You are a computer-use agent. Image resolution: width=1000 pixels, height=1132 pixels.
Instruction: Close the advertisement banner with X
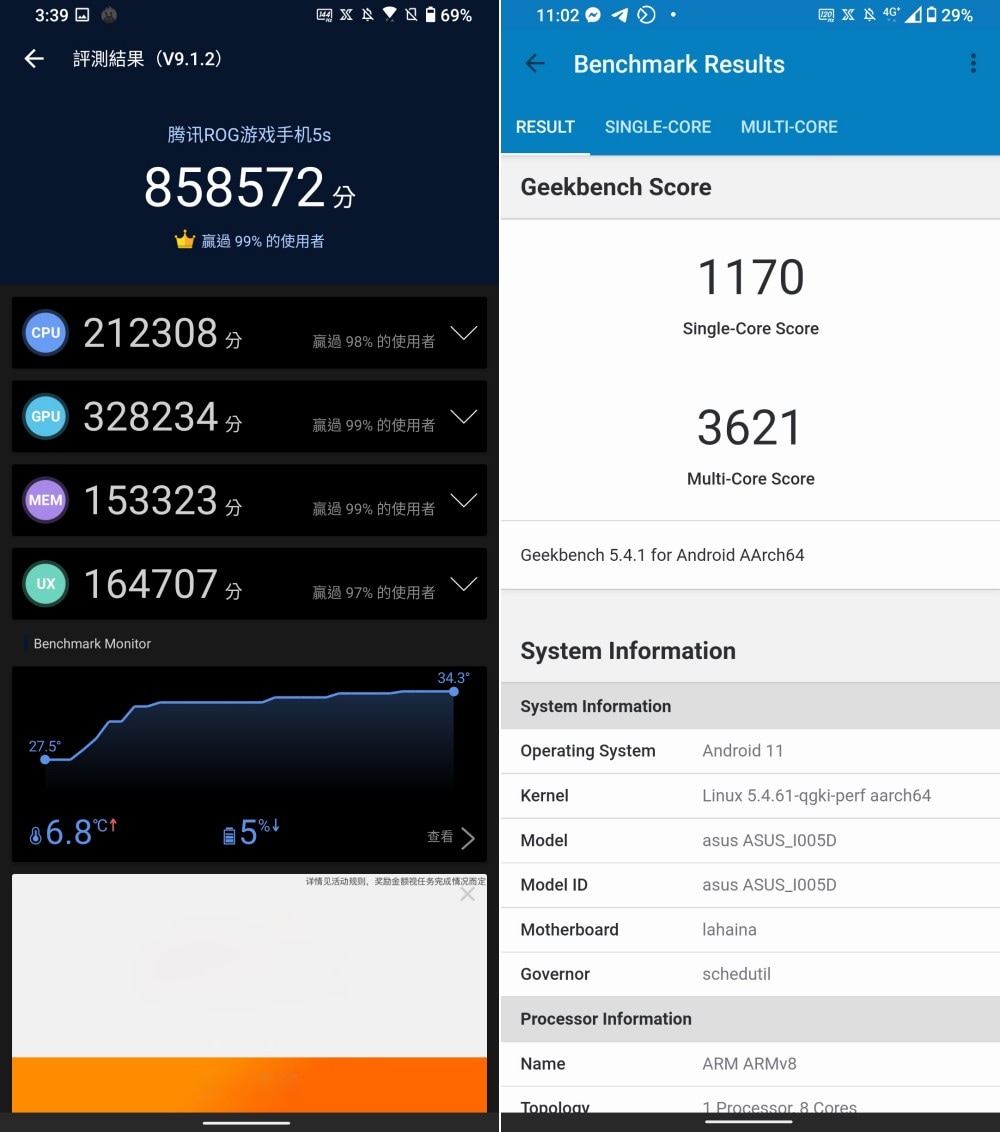pyautogui.click(x=468, y=894)
